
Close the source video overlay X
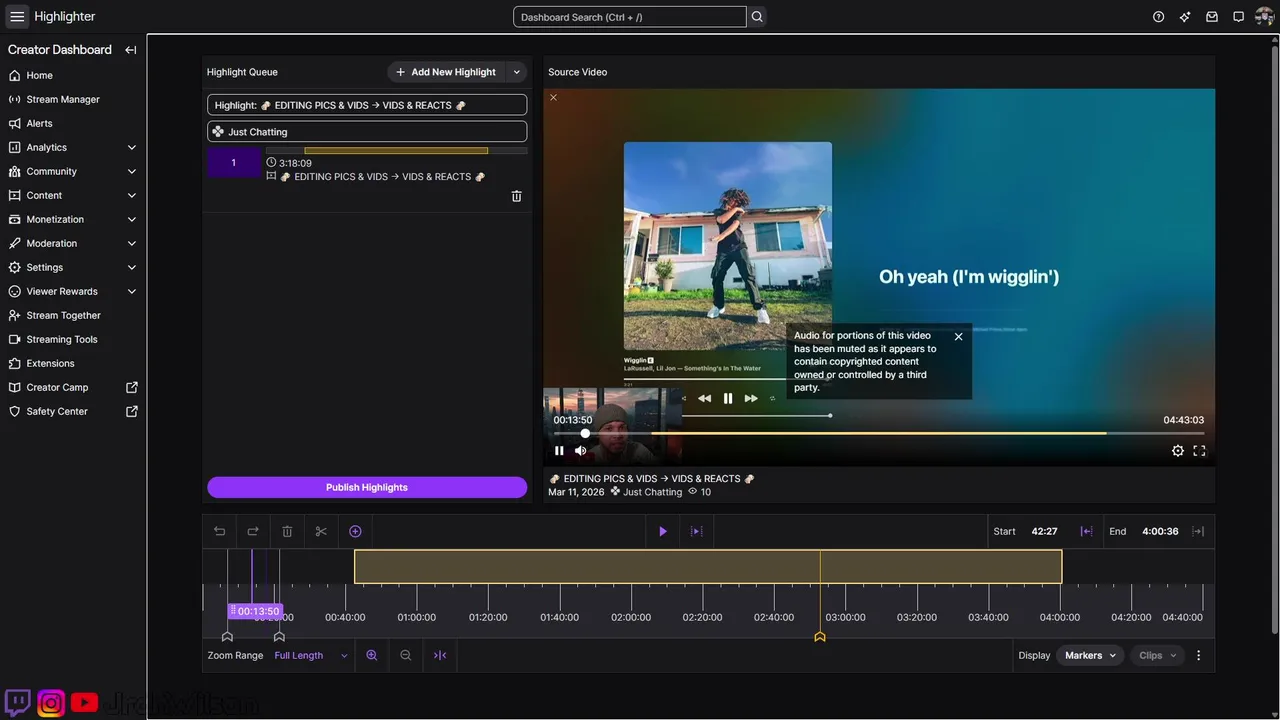(553, 97)
